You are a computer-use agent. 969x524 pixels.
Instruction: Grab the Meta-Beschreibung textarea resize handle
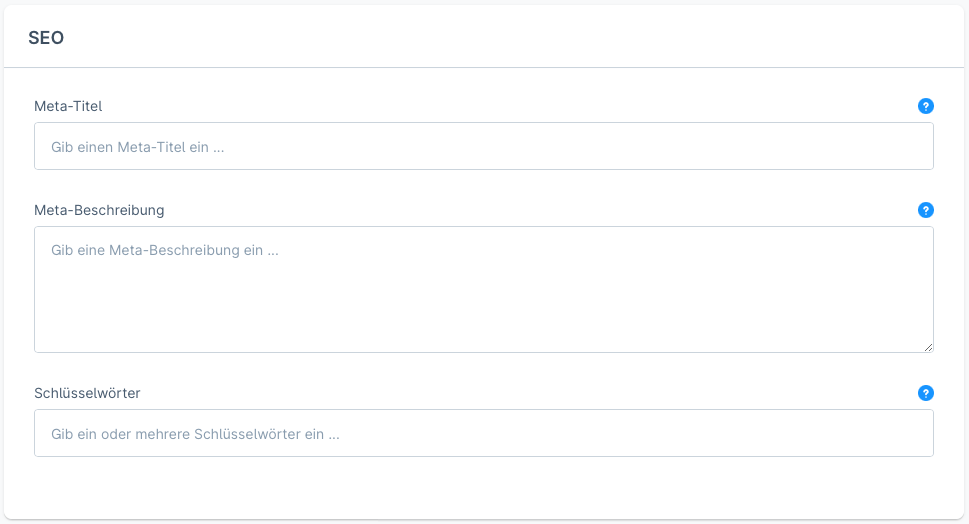(928, 347)
